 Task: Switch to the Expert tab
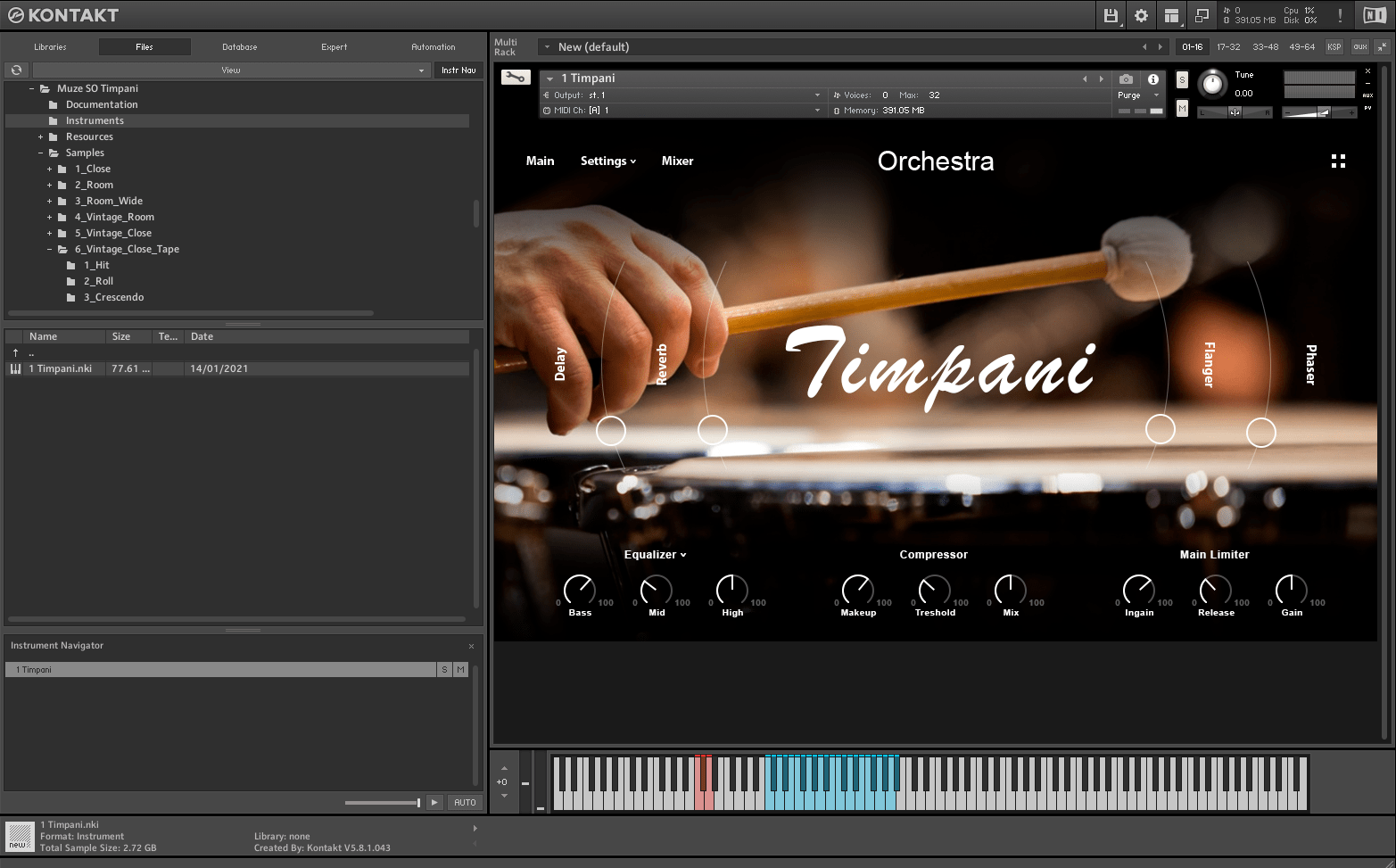tap(335, 46)
